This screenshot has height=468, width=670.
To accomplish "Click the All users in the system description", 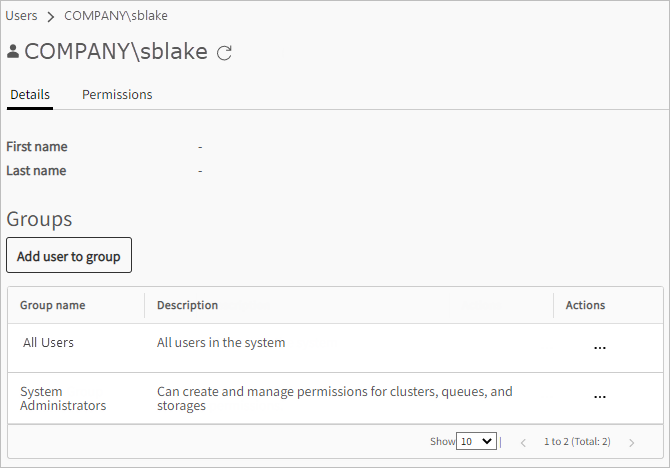I will 221,343.
